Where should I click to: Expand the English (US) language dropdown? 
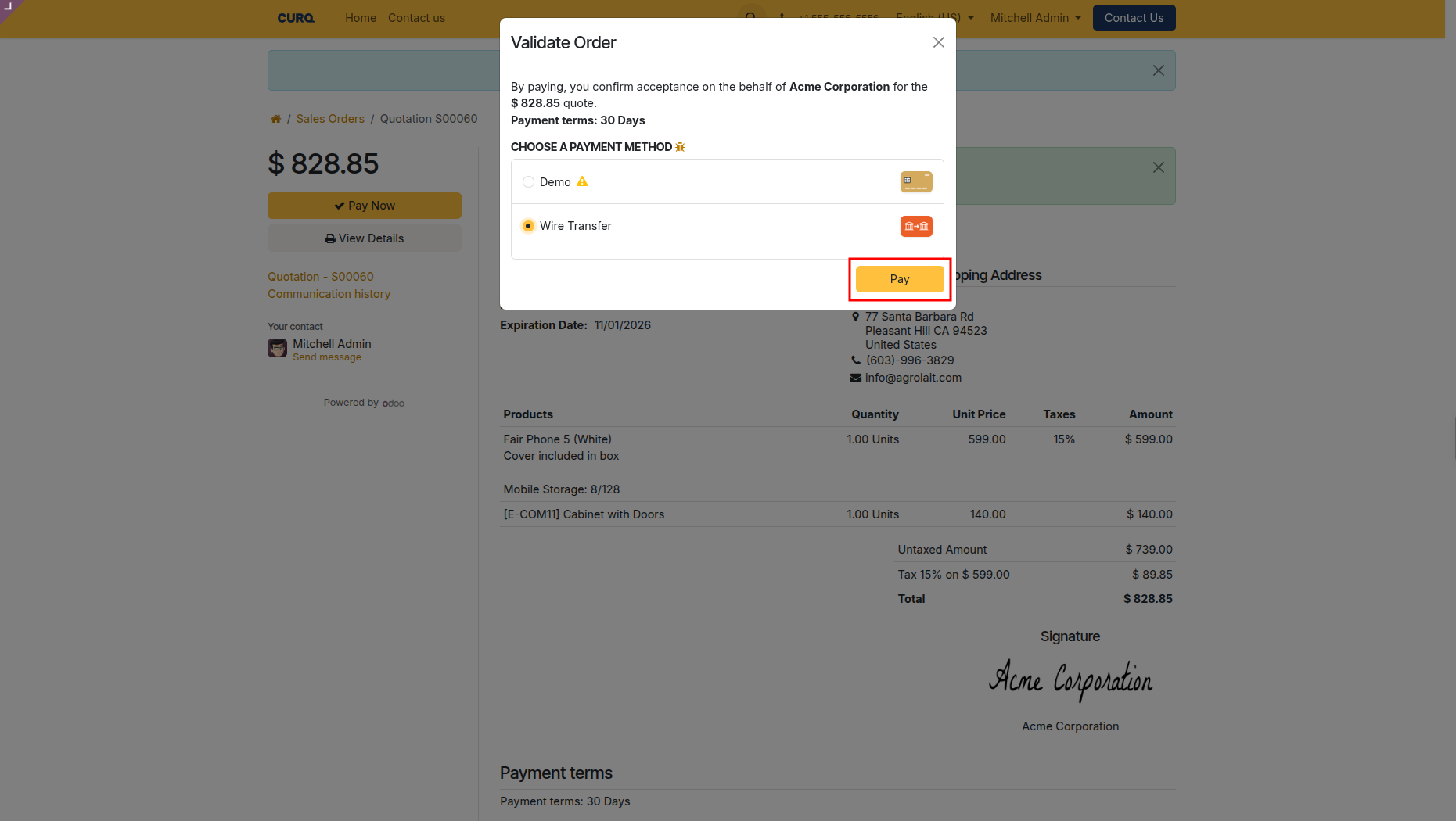tap(935, 18)
